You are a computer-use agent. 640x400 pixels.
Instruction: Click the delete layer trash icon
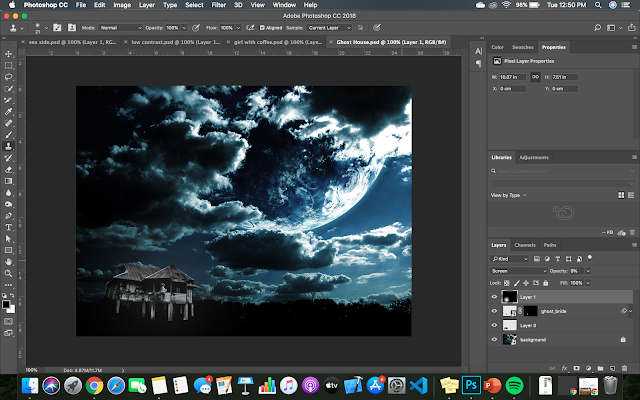point(624,368)
